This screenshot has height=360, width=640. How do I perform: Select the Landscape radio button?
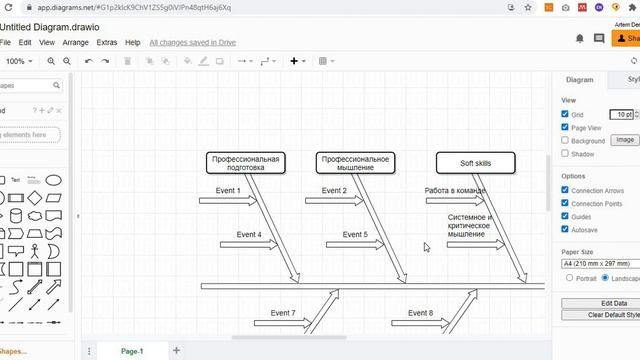point(605,278)
